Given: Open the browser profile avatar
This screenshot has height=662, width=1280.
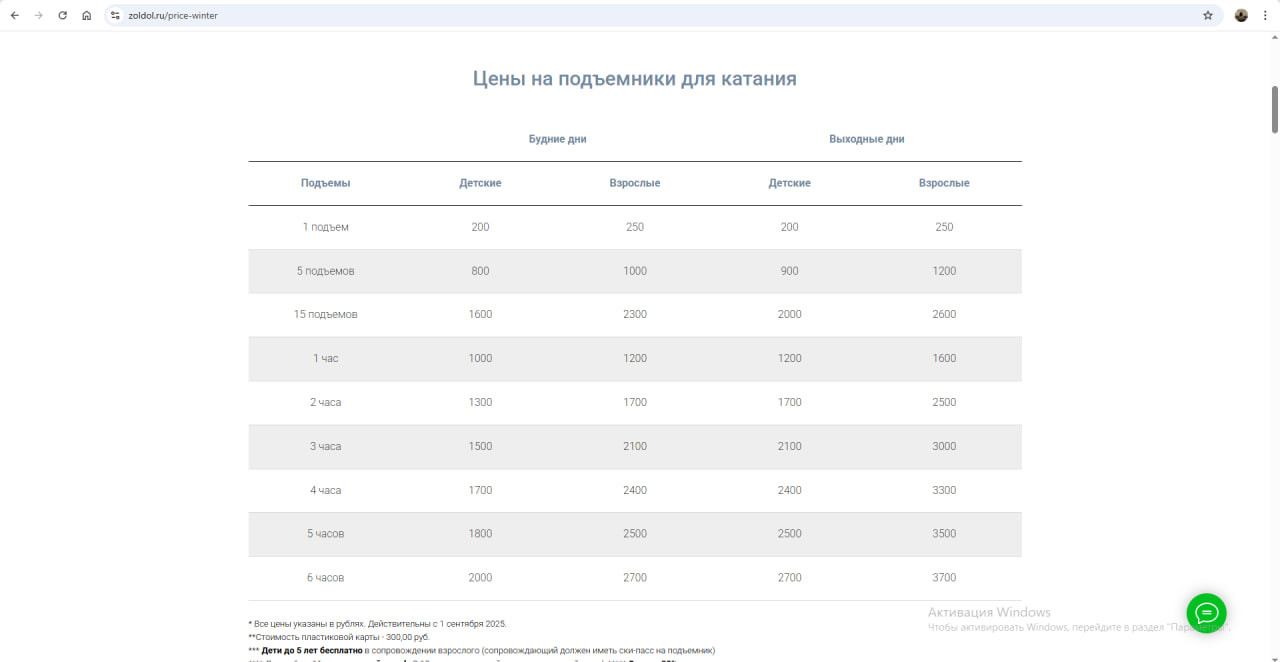Looking at the screenshot, I should [1241, 16].
